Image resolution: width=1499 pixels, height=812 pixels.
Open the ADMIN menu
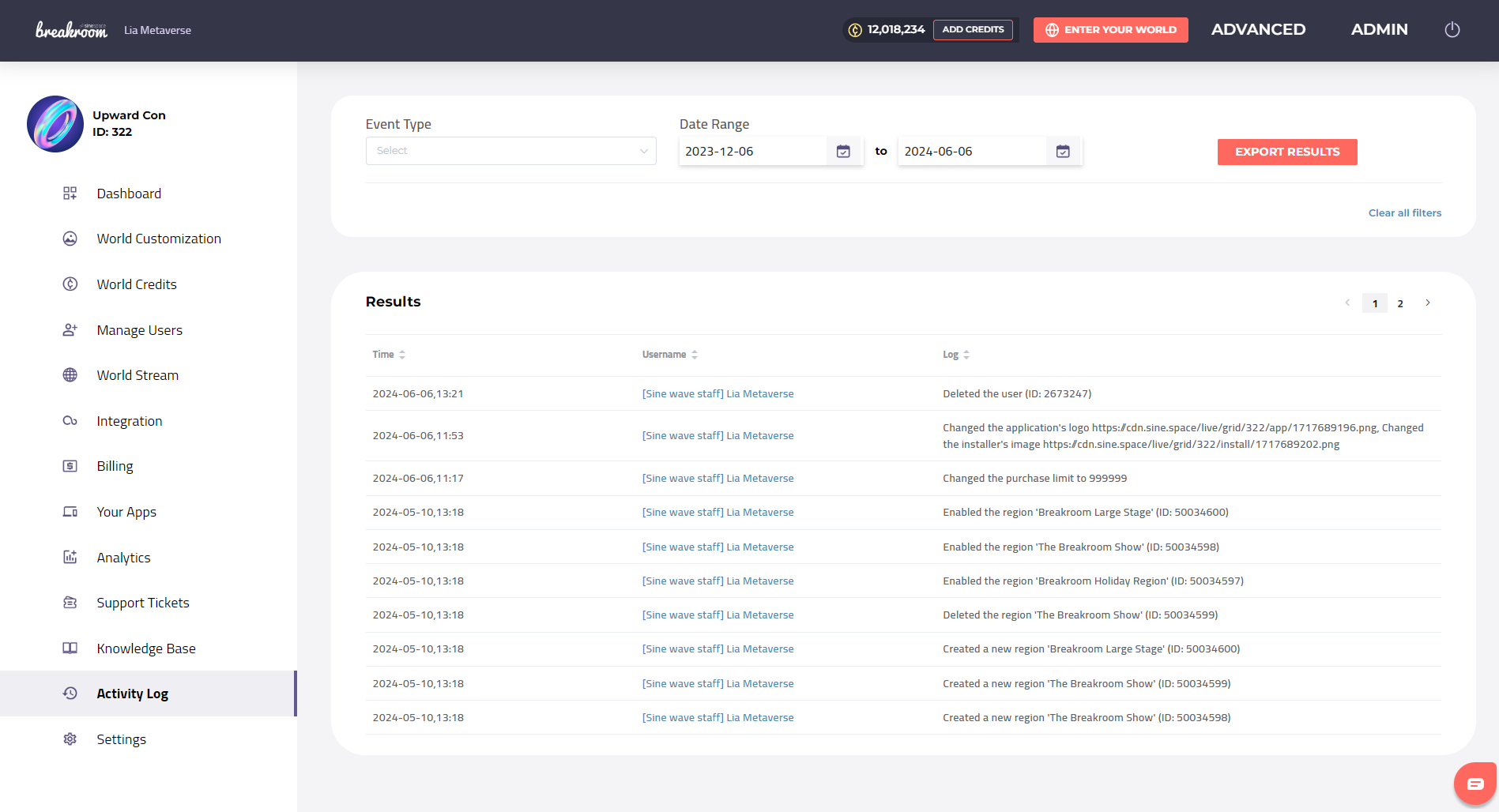pos(1379,30)
